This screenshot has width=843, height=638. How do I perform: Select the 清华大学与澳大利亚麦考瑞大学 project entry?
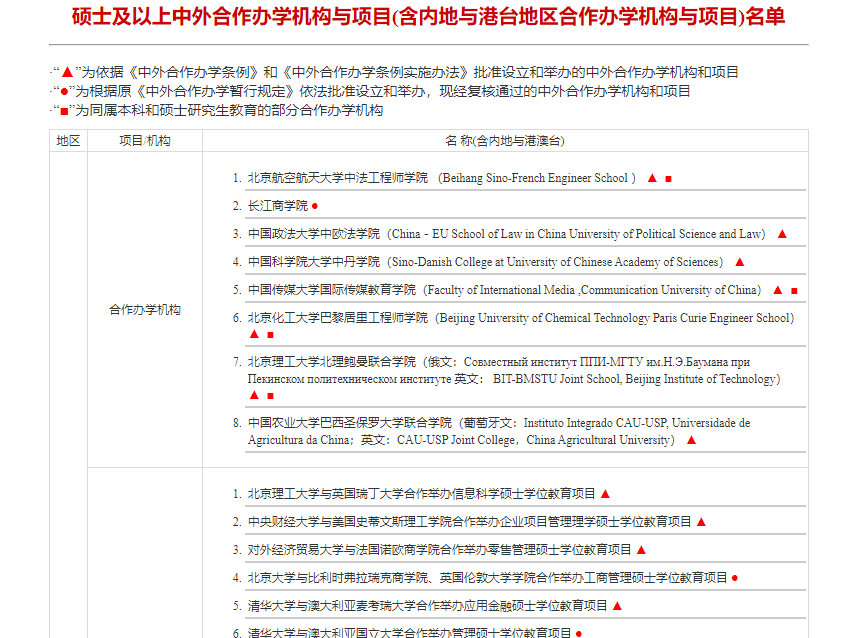[427, 606]
